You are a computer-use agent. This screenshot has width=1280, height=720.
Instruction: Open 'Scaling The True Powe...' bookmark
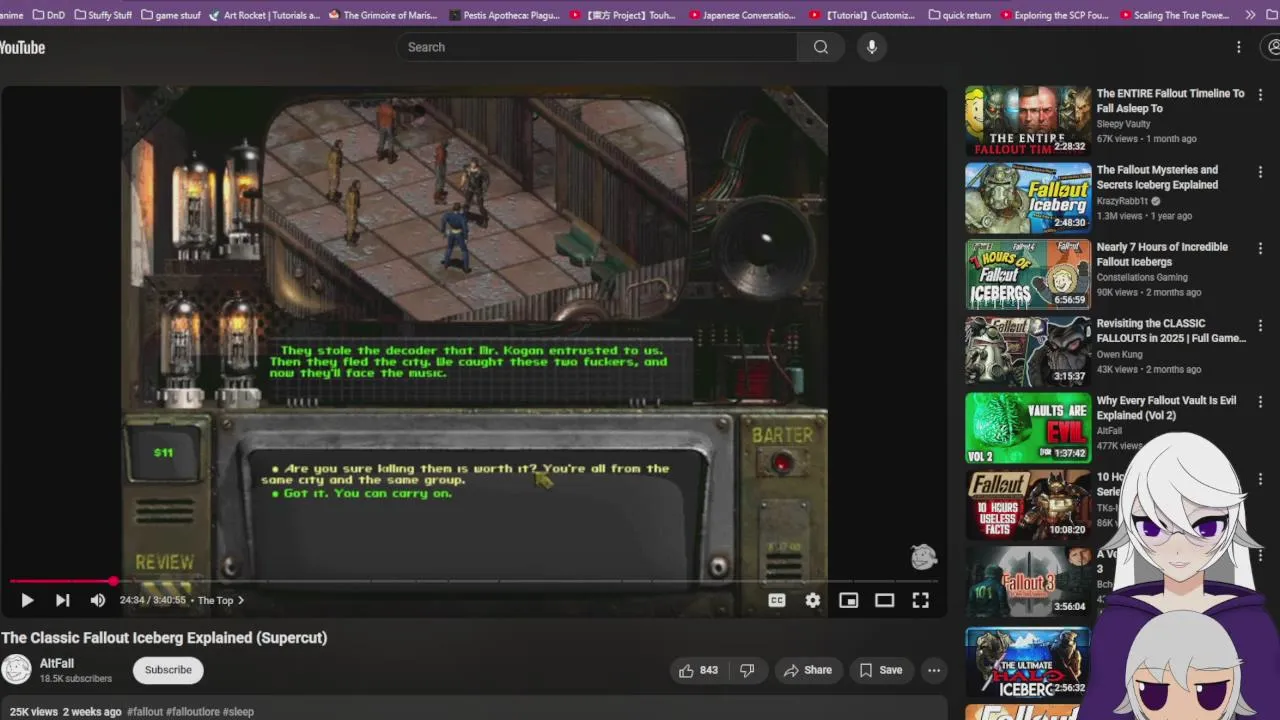coord(1175,15)
